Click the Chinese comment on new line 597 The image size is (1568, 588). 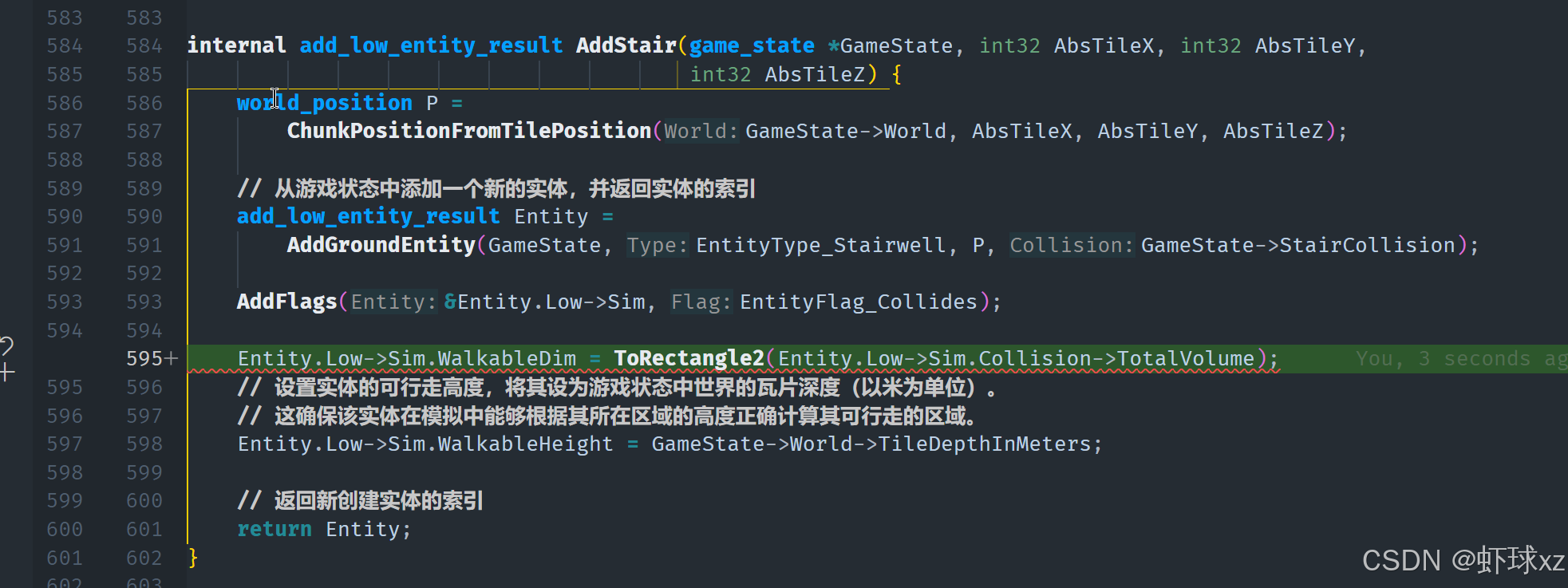pos(607,416)
